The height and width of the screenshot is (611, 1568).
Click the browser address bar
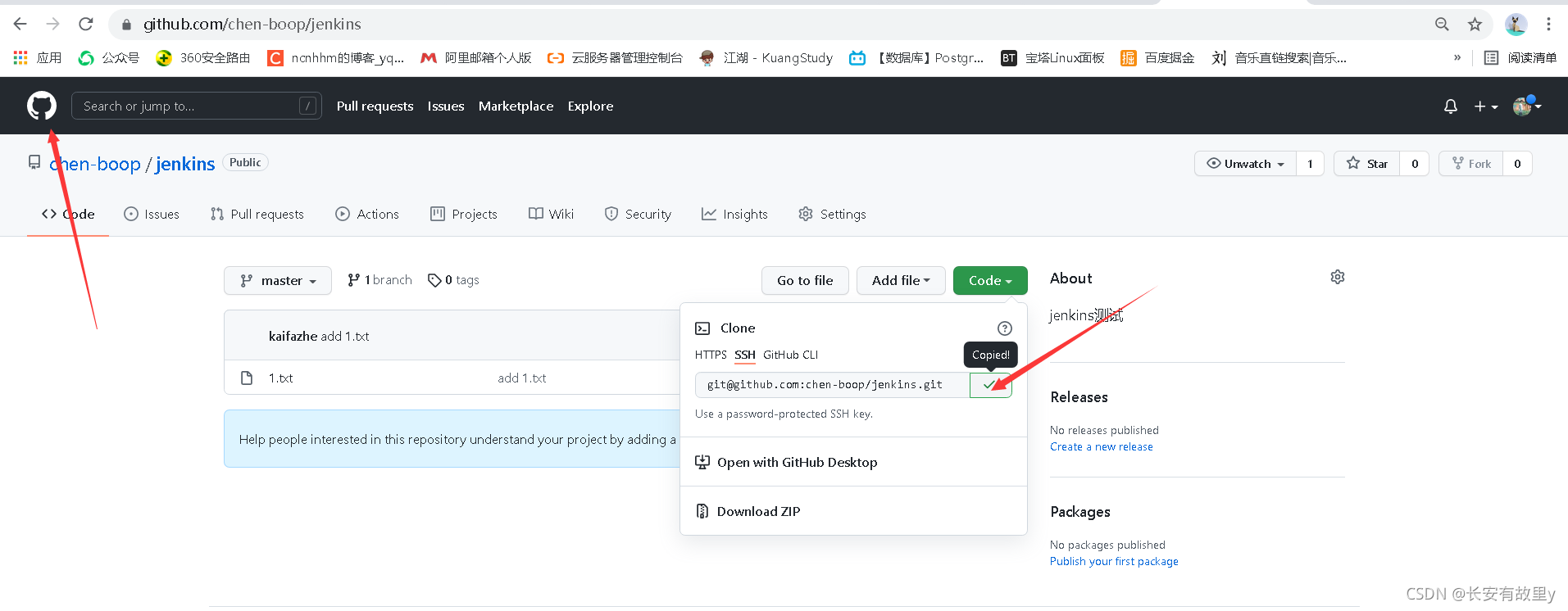770,24
